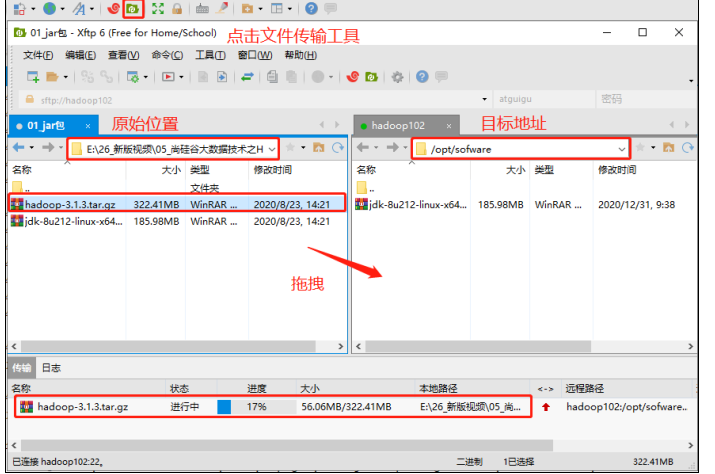
Task: Click the green-blue synchronize arrows icon
Action: pyautogui.click(x=247, y=77)
